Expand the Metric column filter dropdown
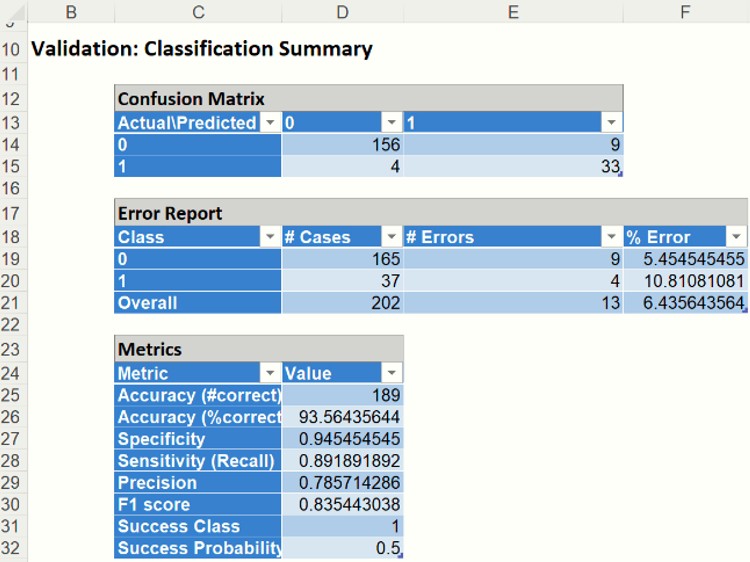This screenshot has width=750, height=562. pyautogui.click(x=269, y=373)
